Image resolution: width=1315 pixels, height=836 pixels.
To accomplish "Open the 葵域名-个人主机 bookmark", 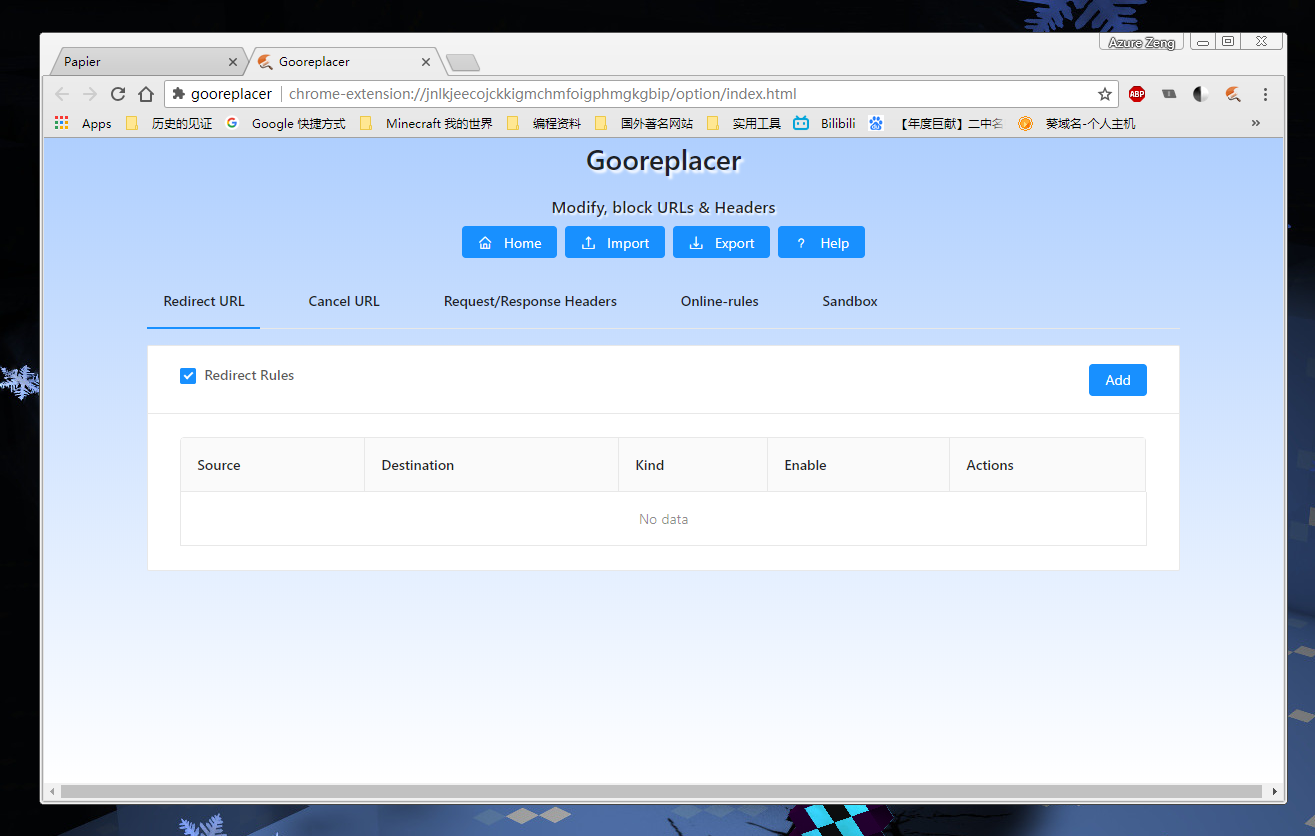I will click(1076, 124).
